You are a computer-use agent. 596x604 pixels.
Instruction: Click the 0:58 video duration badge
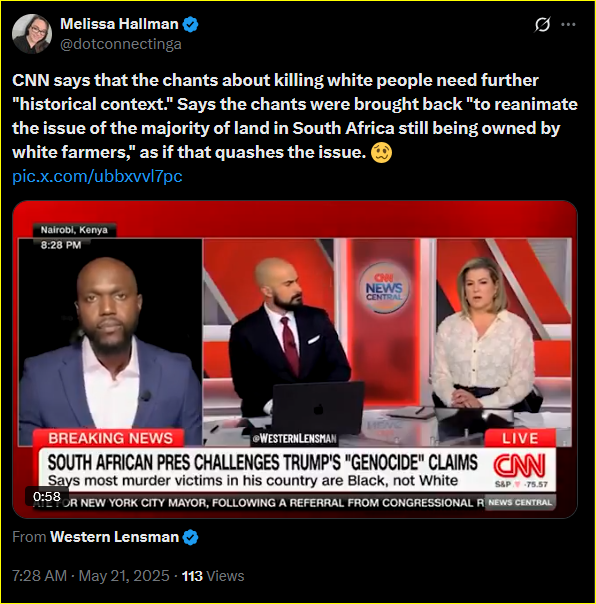point(47,496)
